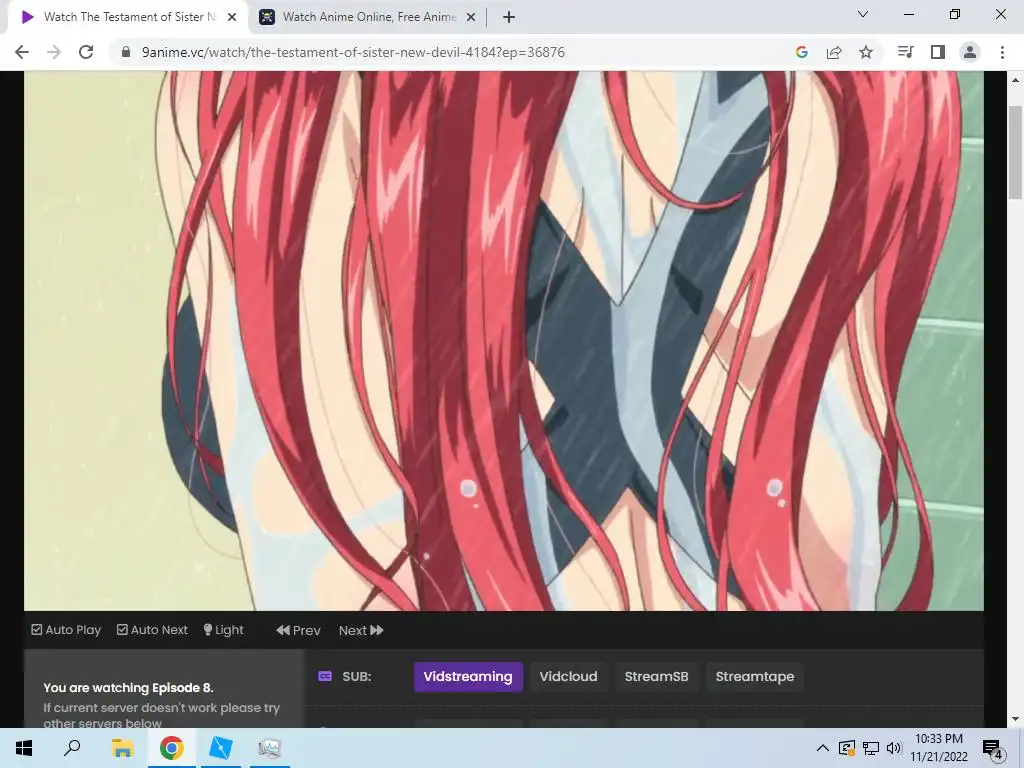Select the StreamSB server
The image size is (1024, 768).
point(656,677)
